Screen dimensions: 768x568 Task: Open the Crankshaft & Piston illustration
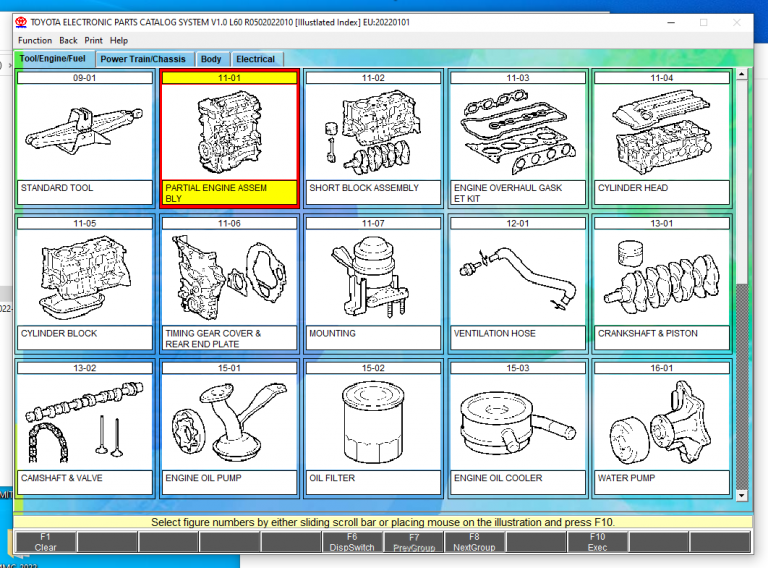662,277
